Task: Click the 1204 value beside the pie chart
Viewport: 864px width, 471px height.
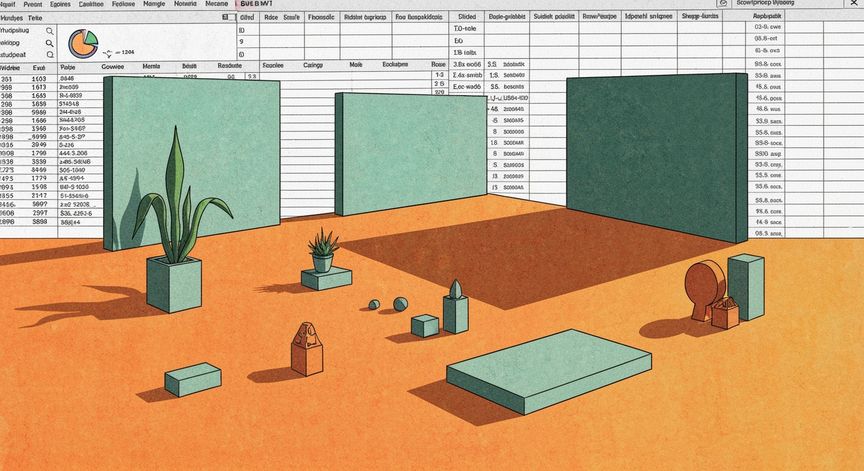Action: pos(127,52)
